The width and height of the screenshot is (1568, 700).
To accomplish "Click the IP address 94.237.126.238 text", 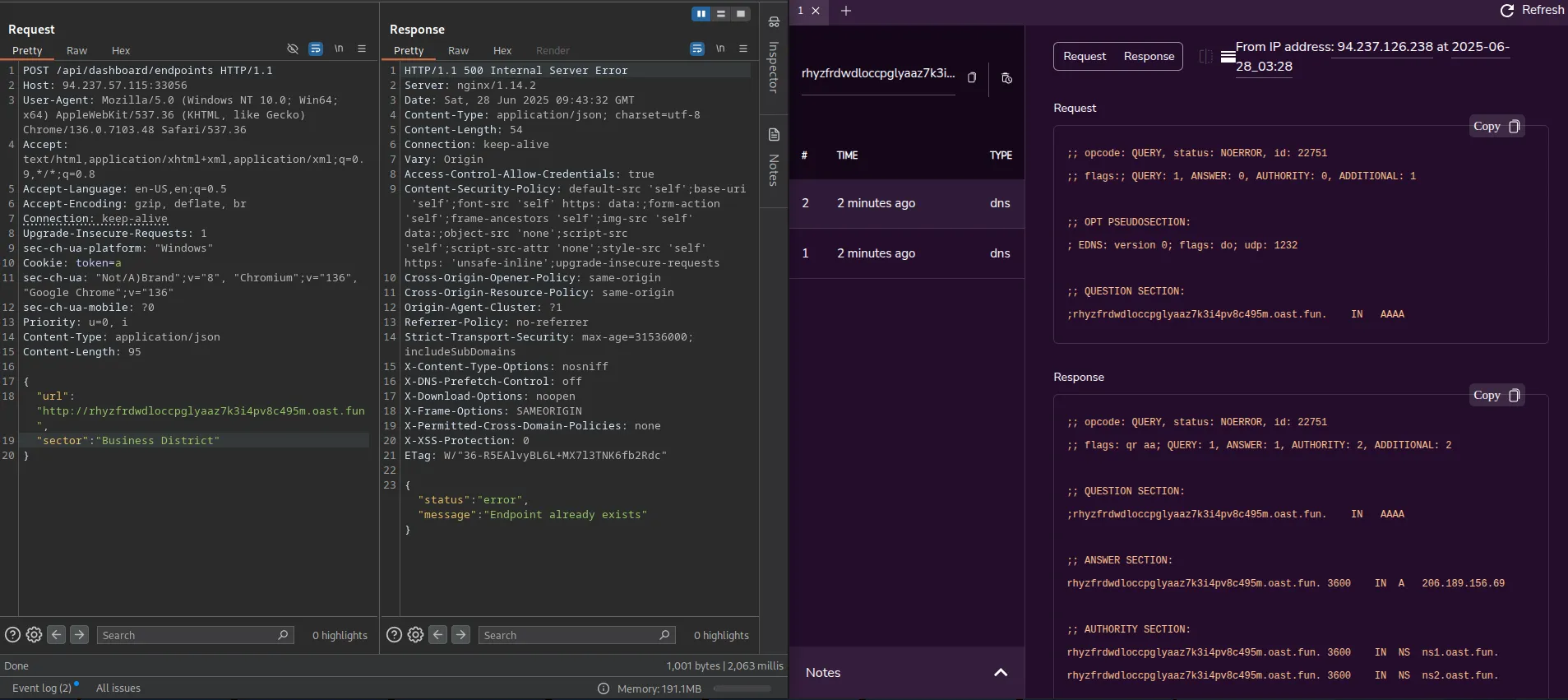I will 1385,47.
